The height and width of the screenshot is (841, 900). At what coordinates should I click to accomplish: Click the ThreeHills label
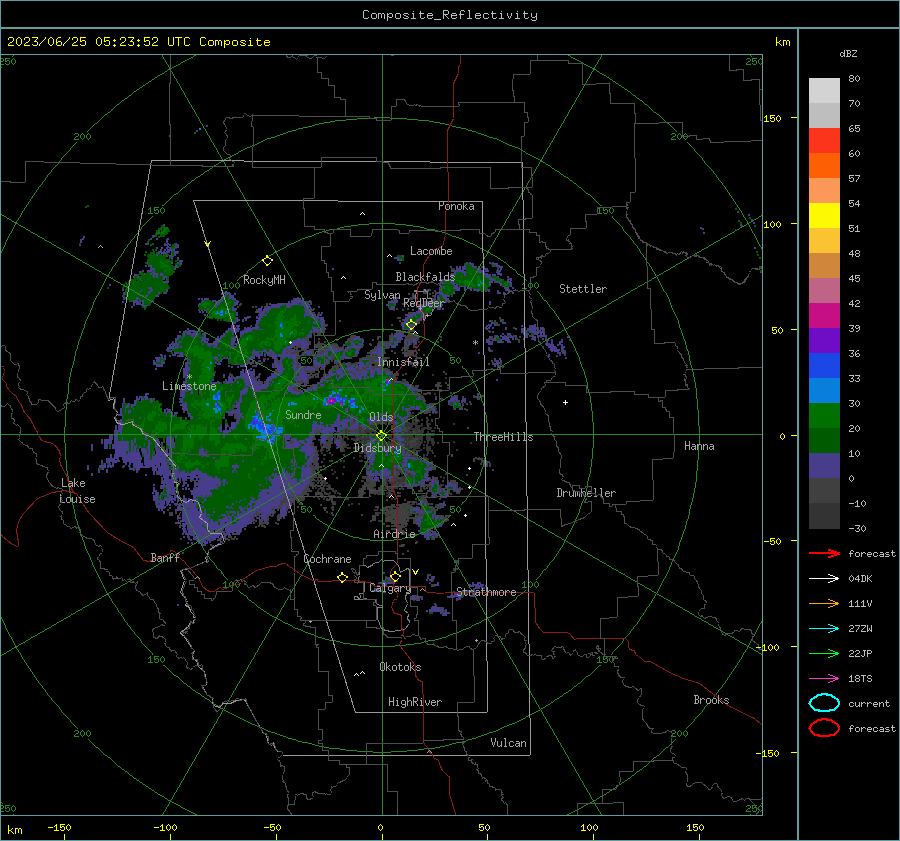[x=503, y=437]
